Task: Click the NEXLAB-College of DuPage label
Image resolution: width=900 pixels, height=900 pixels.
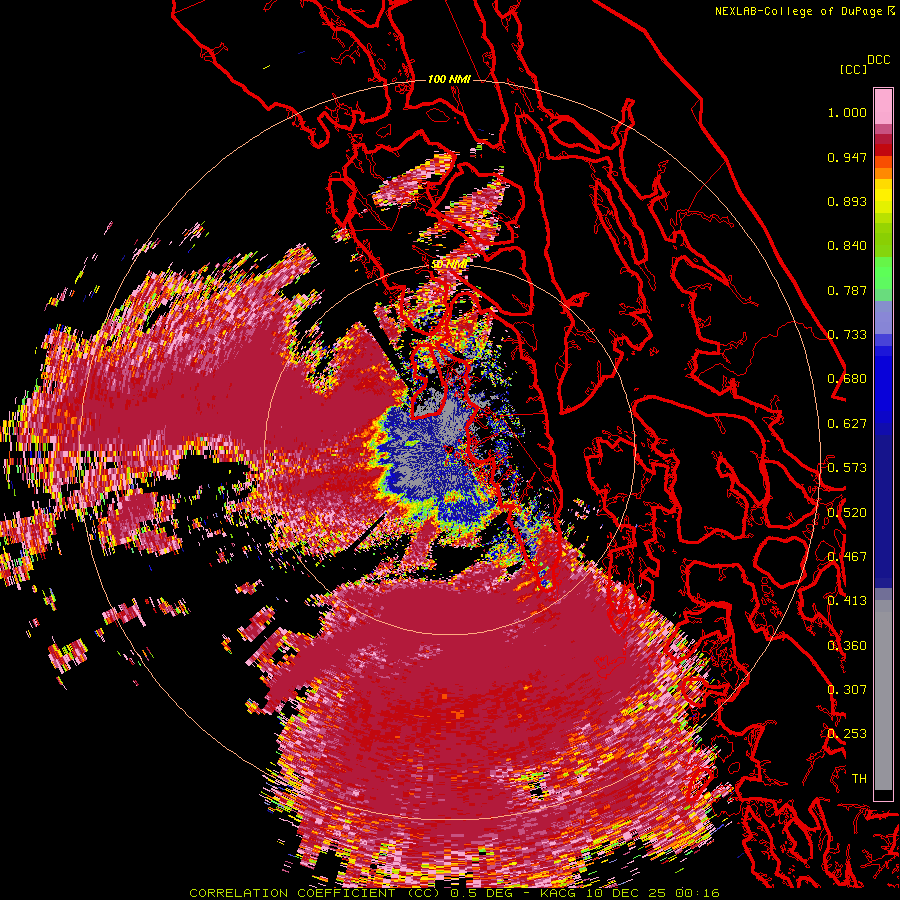Action: pos(798,11)
